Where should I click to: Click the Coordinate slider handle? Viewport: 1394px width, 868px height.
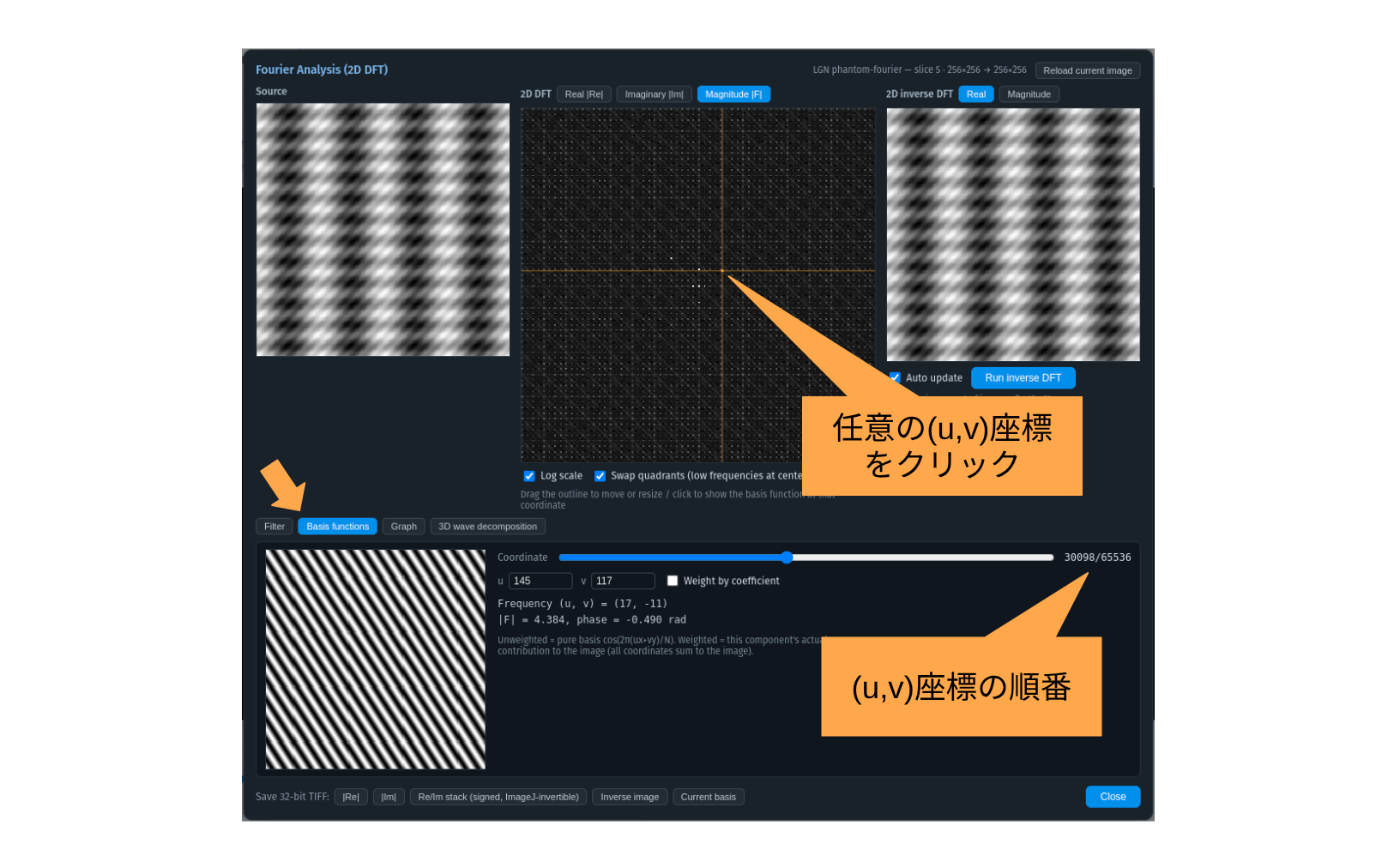(787, 558)
